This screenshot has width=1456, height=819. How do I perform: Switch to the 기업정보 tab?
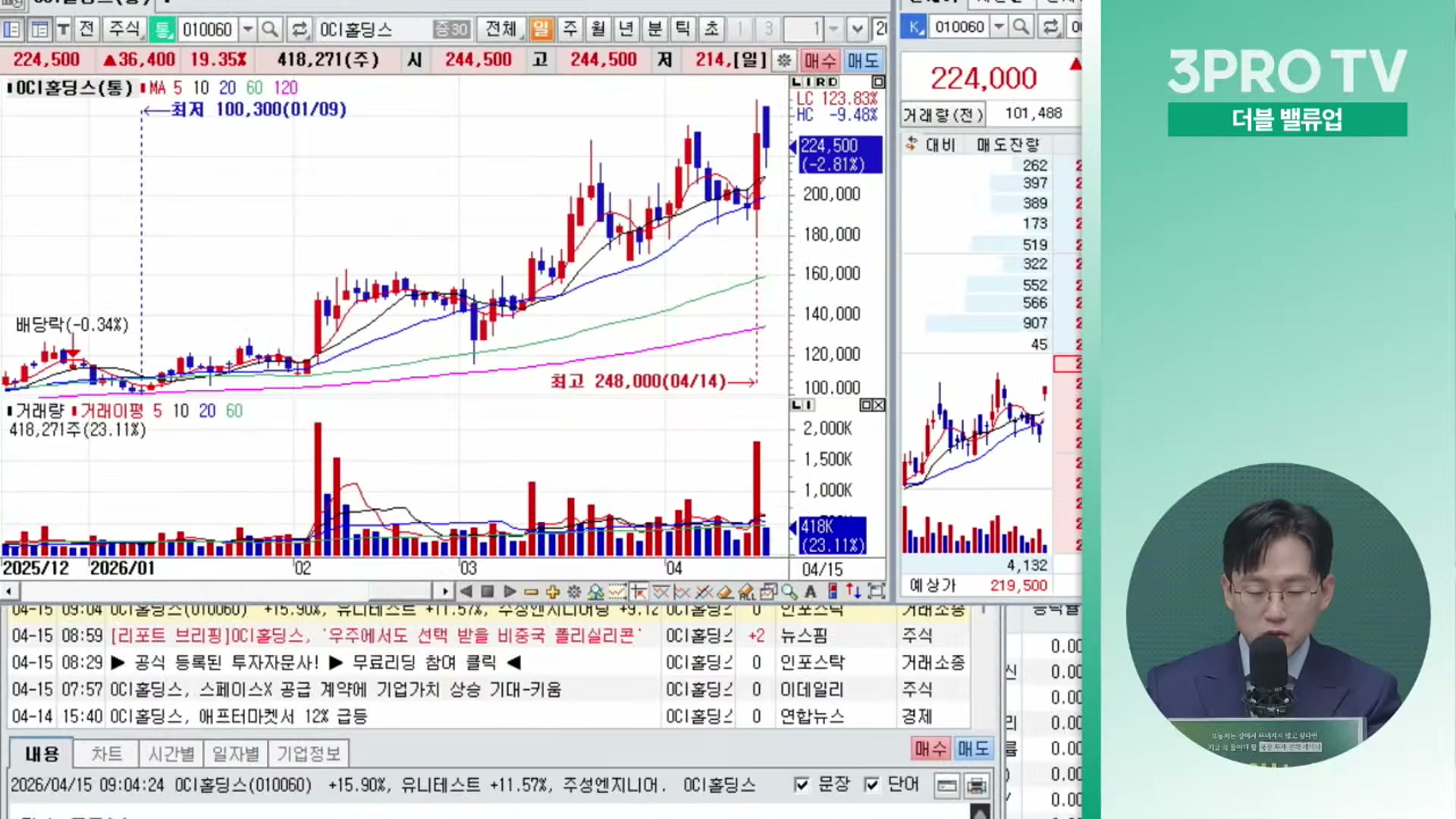(x=308, y=754)
